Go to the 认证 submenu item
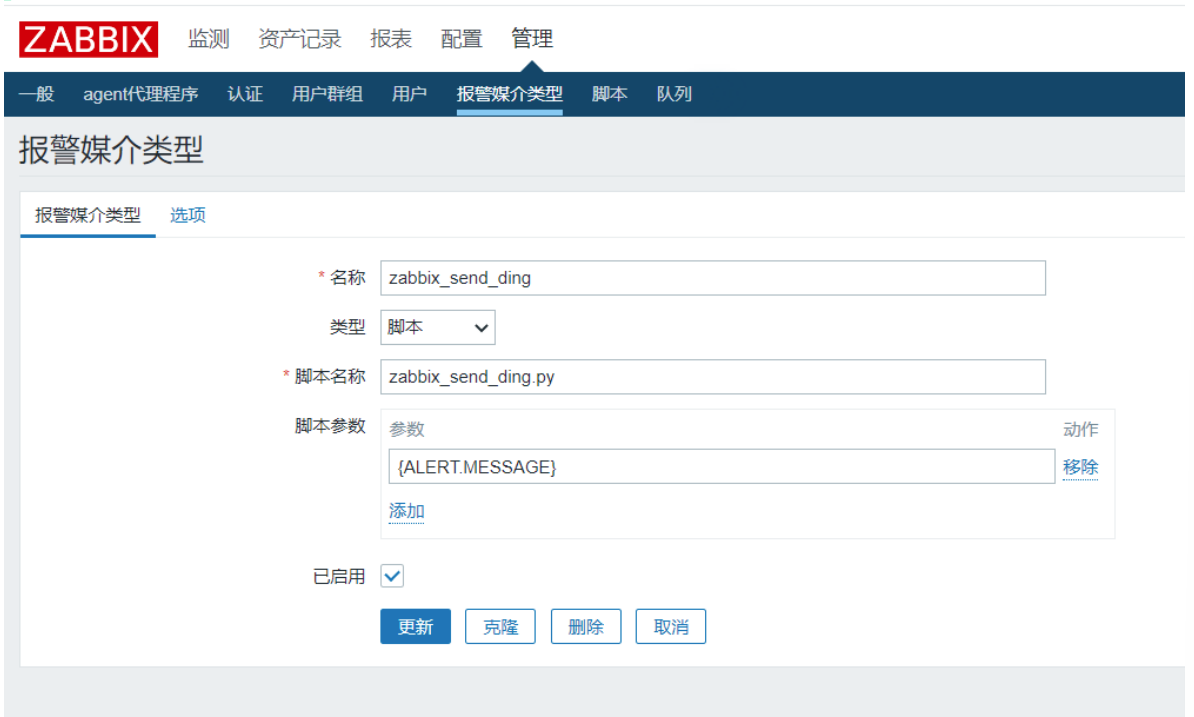The height and width of the screenshot is (717, 1194). point(245,94)
